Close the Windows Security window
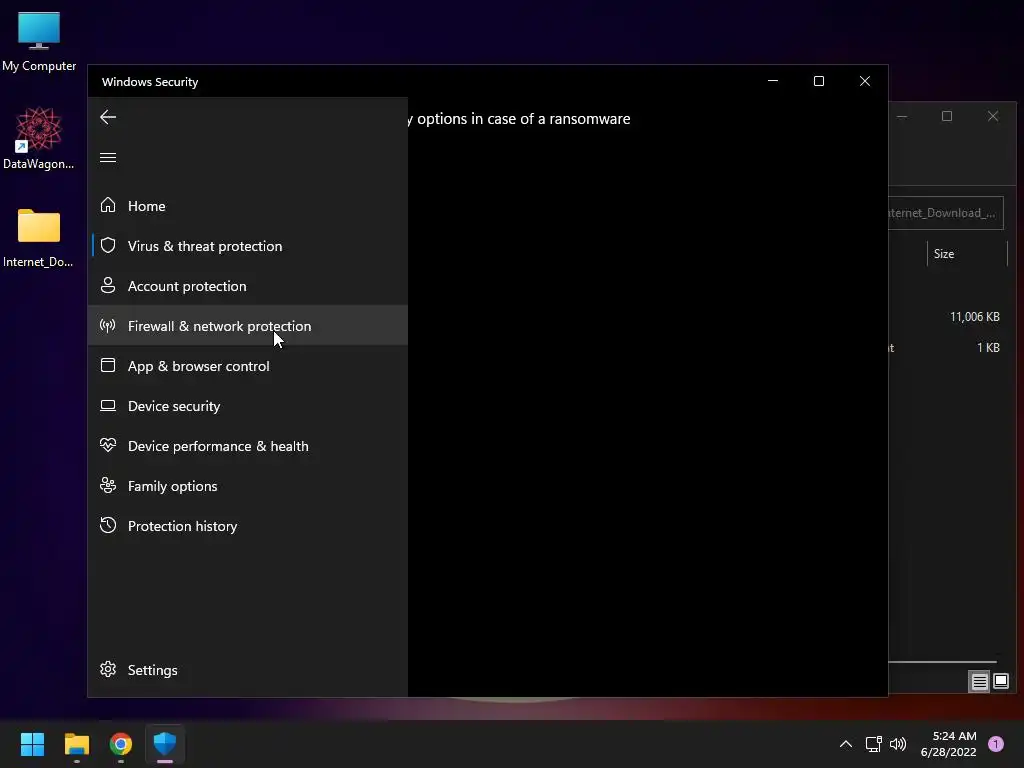Screen dimensions: 1024x768 pos(865,81)
